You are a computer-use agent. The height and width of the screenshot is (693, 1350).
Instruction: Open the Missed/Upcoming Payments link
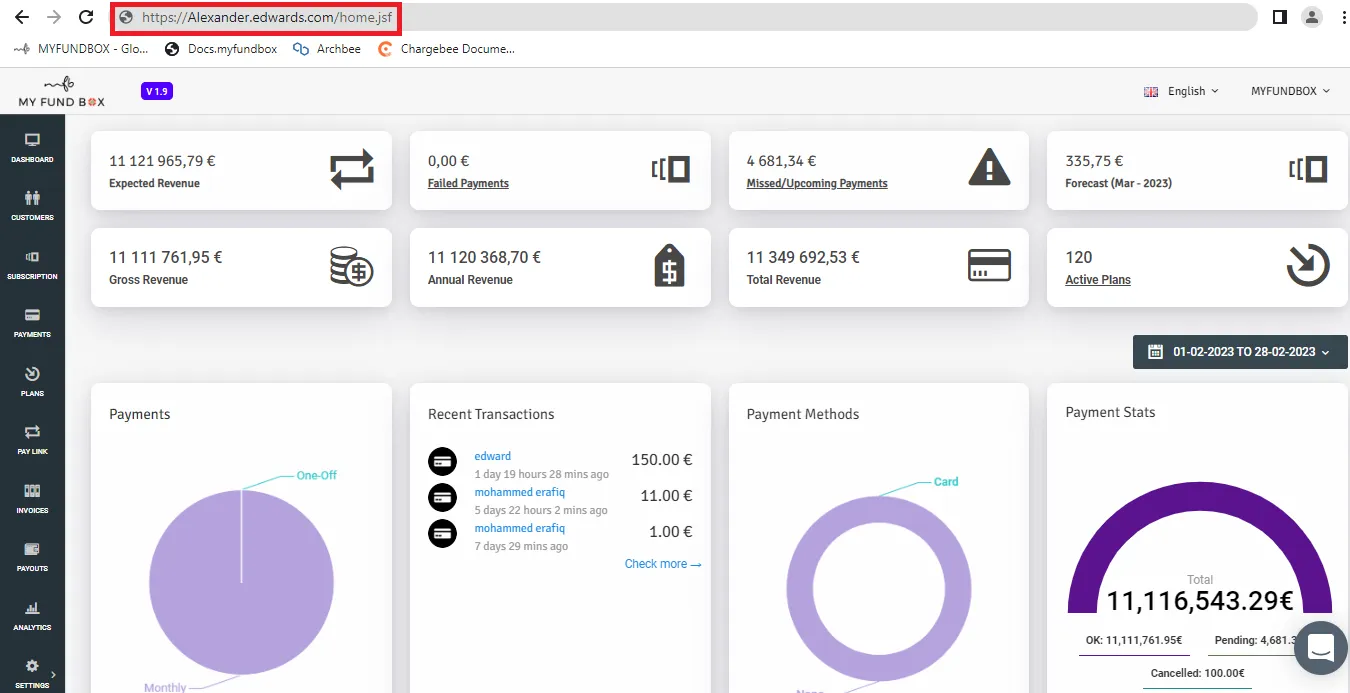[x=817, y=183]
